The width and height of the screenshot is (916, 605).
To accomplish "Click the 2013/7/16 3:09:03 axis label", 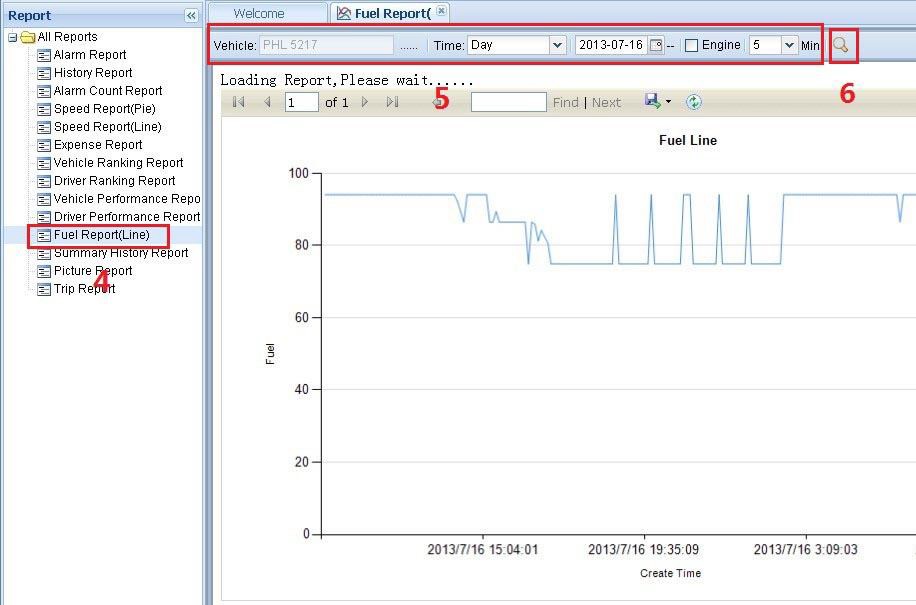I will 806,550.
